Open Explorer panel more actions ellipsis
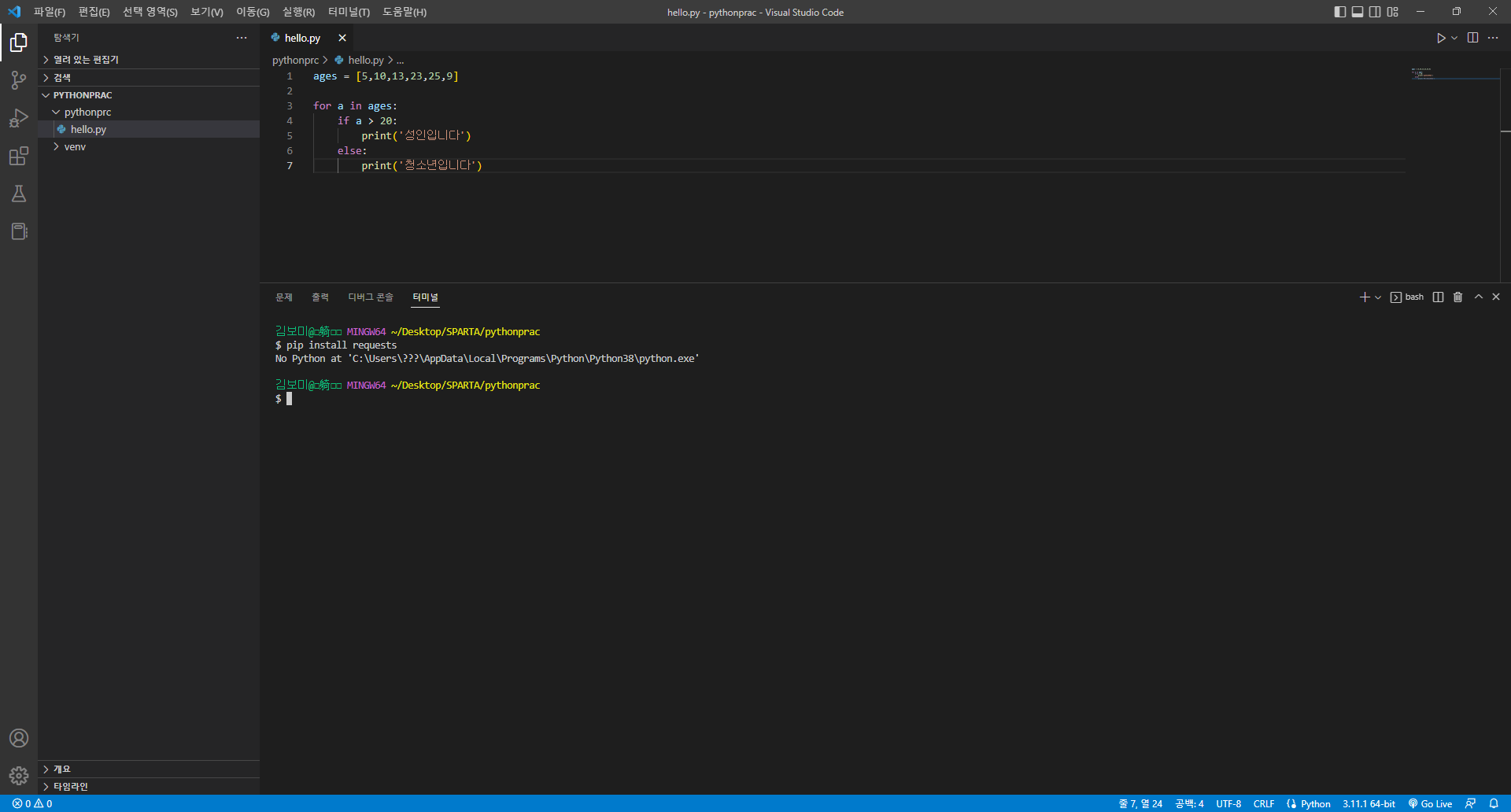Viewport: 1511px width, 812px height. 242,38
